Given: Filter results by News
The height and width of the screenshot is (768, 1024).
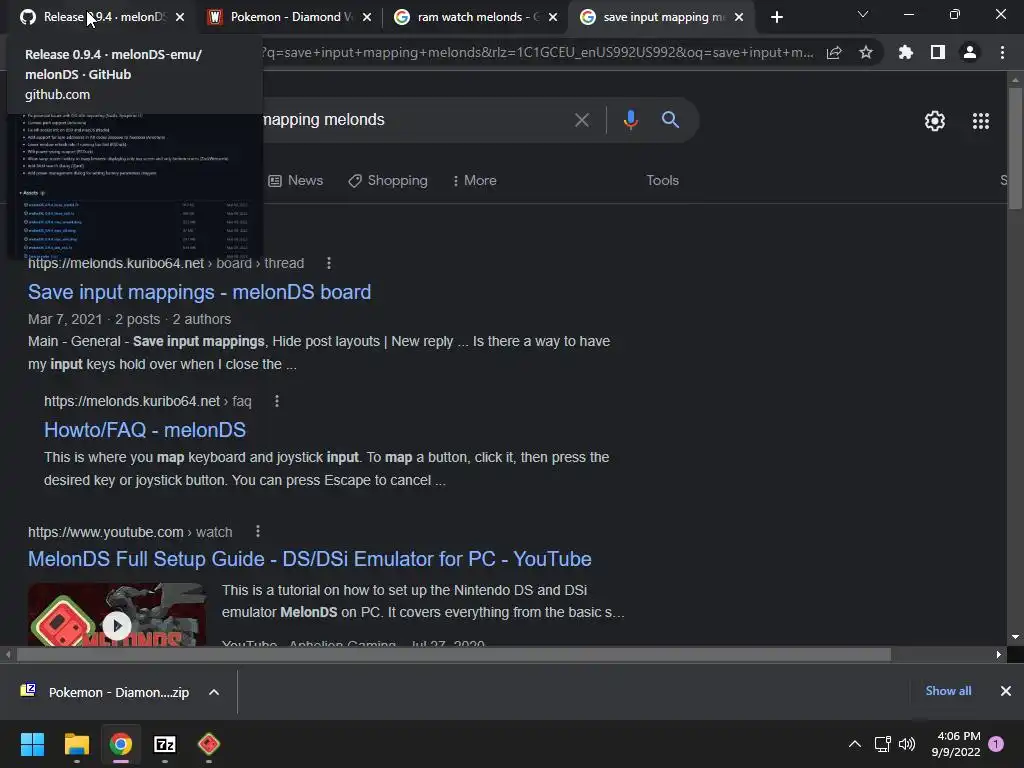Looking at the screenshot, I should [x=296, y=180].
